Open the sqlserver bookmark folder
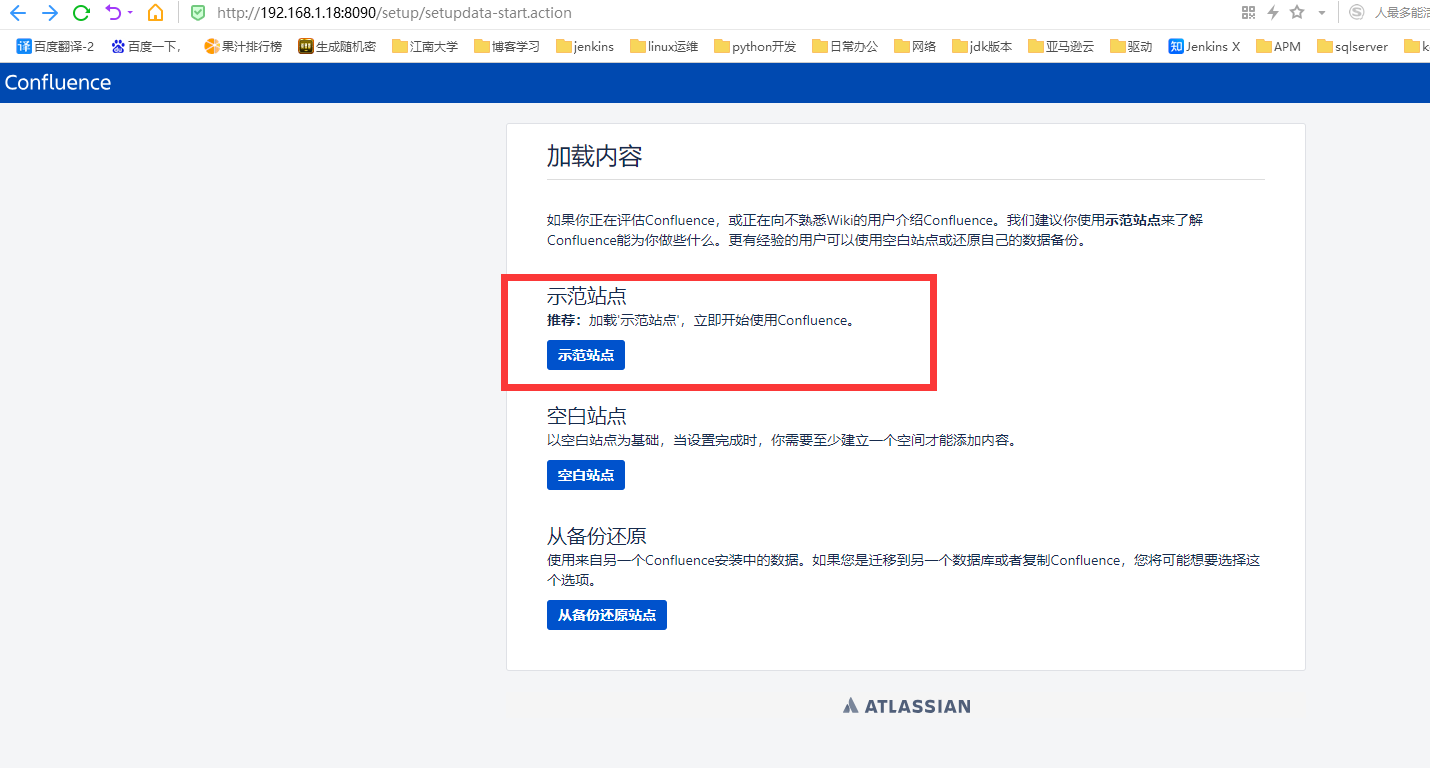 click(x=1353, y=46)
